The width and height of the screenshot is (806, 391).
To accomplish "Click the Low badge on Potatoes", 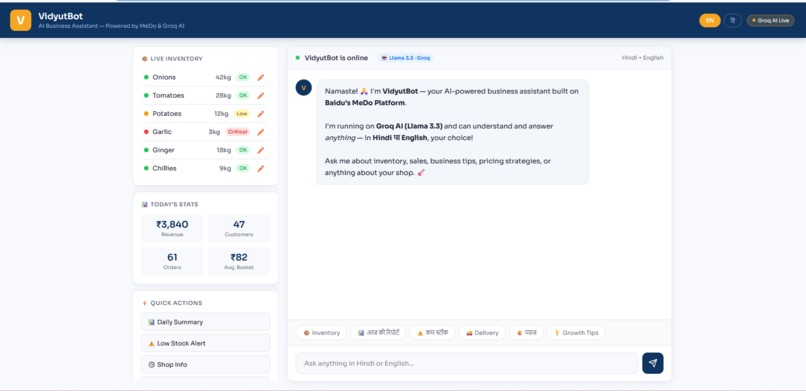I will coord(242,114).
